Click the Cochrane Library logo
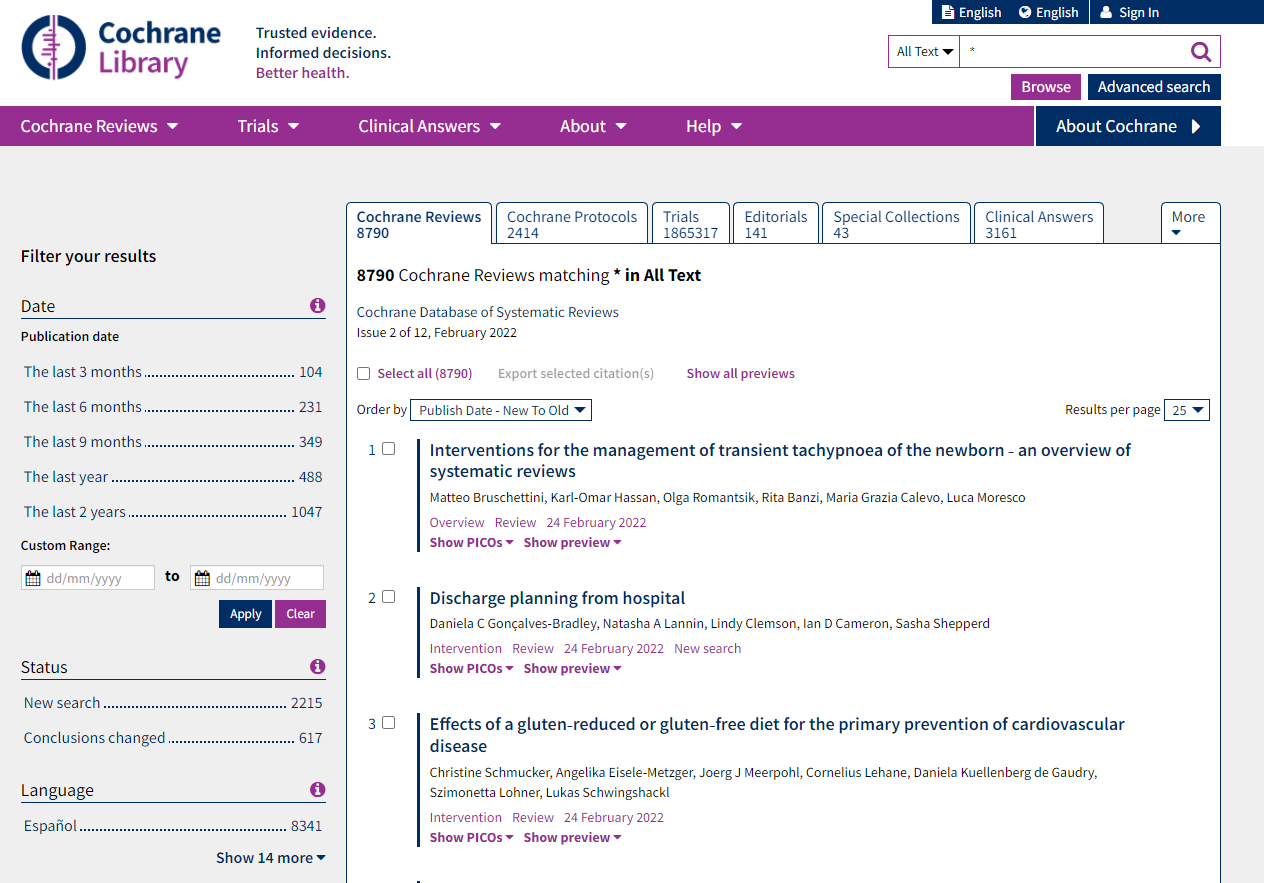The height and width of the screenshot is (883, 1264). [x=120, y=47]
